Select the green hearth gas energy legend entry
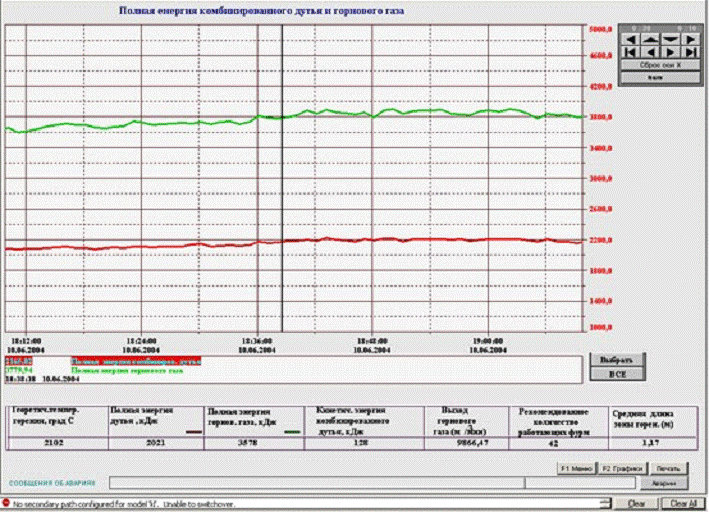The height and width of the screenshot is (512, 709). point(127,370)
